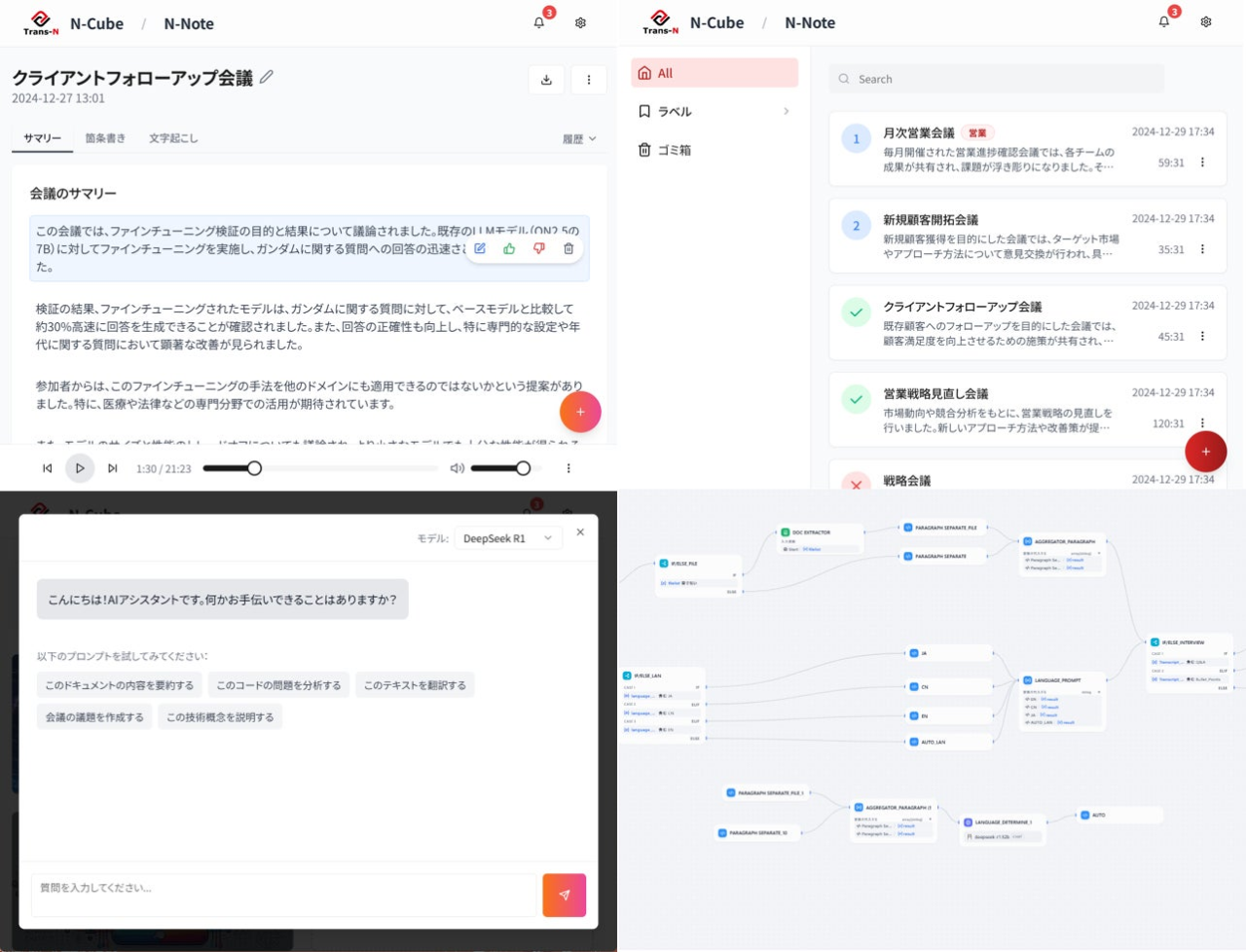Click the send arrow button in the chat
1246x952 pixels.
[565, 895]
